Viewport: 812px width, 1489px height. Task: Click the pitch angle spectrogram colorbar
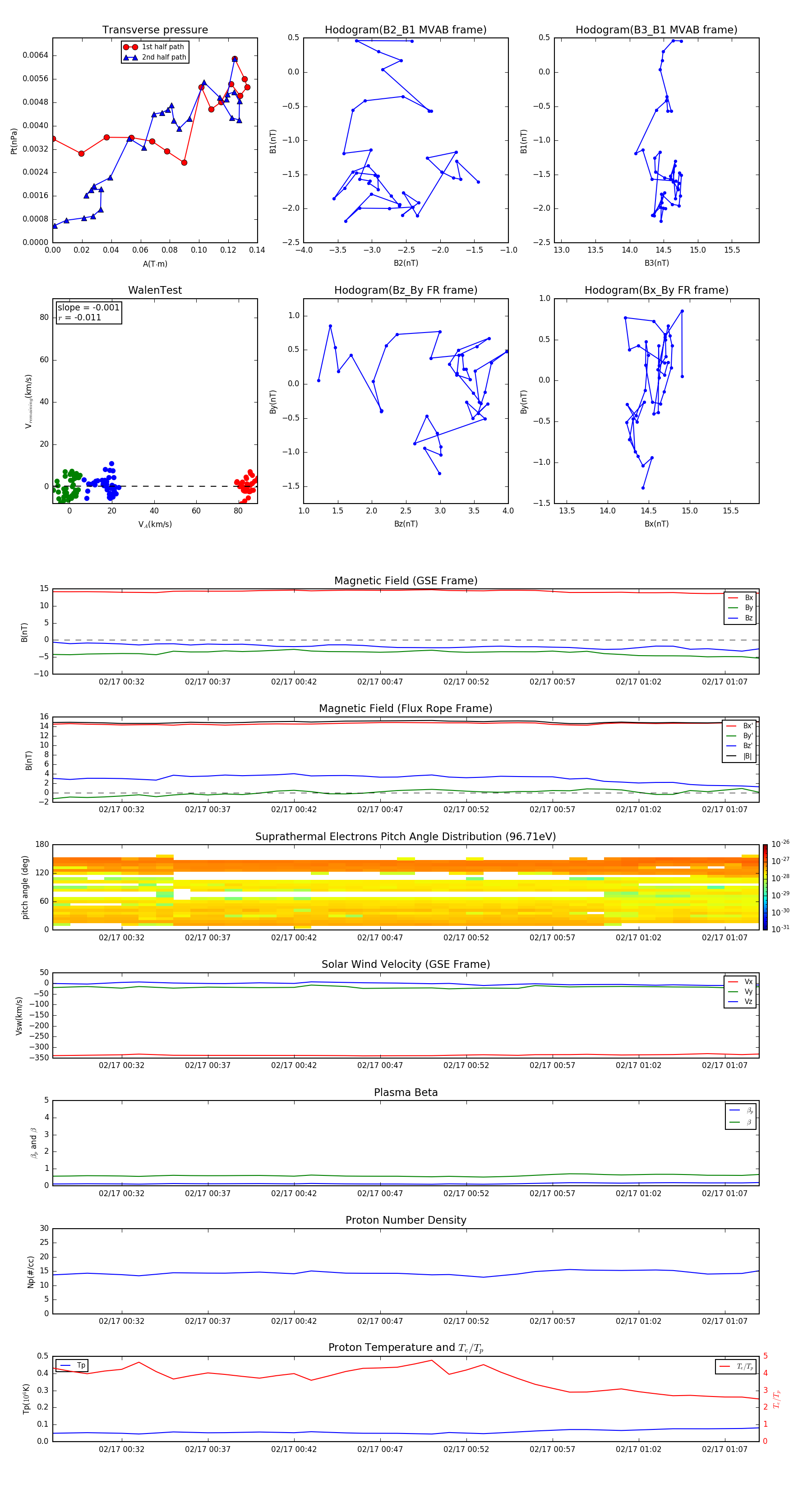(765, 887)
